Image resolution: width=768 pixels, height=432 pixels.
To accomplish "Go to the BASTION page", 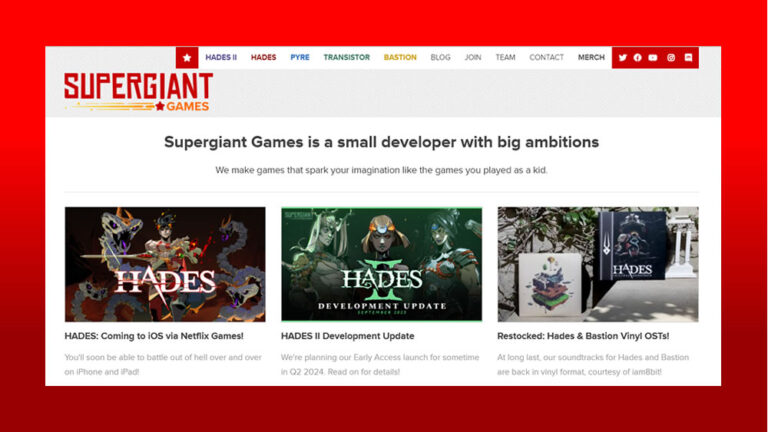I will 400,57.
